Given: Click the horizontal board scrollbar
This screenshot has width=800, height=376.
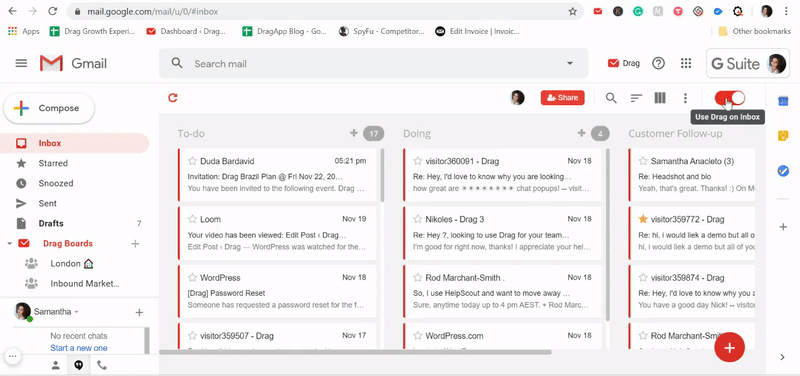Looking at the screenshot, I should (x=355, y=352).
